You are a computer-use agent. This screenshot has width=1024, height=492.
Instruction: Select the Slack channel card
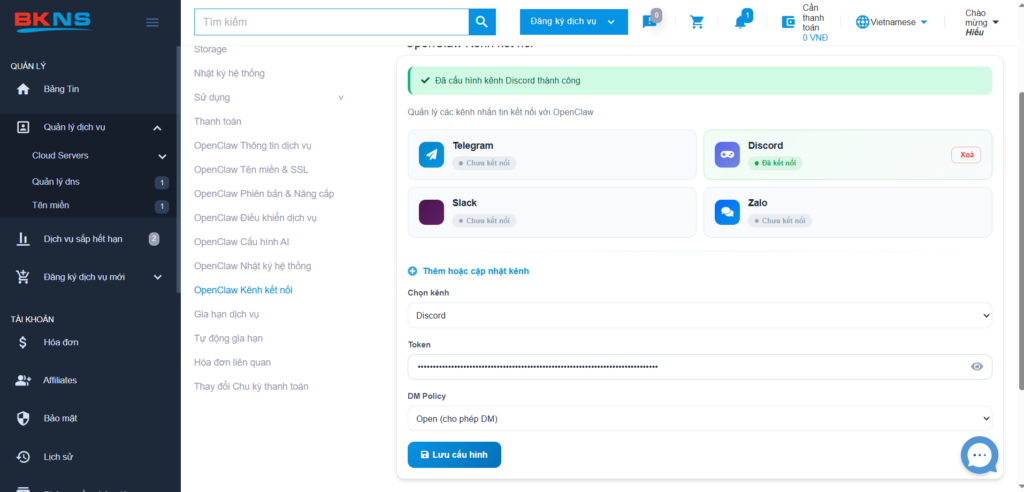click(552, 212)
